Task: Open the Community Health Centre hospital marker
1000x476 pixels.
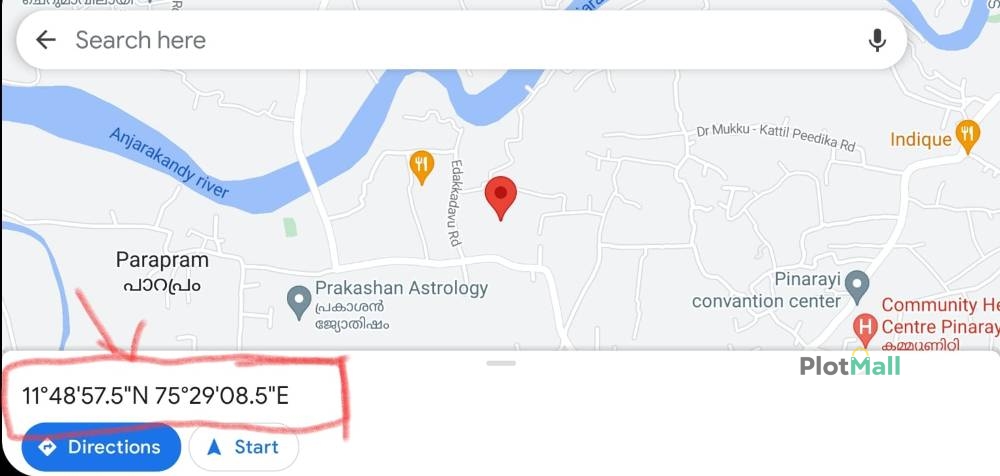Action: (865, 329)
